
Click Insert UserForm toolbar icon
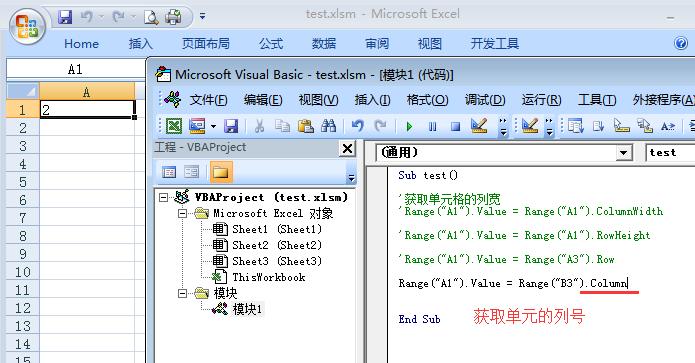197,126
